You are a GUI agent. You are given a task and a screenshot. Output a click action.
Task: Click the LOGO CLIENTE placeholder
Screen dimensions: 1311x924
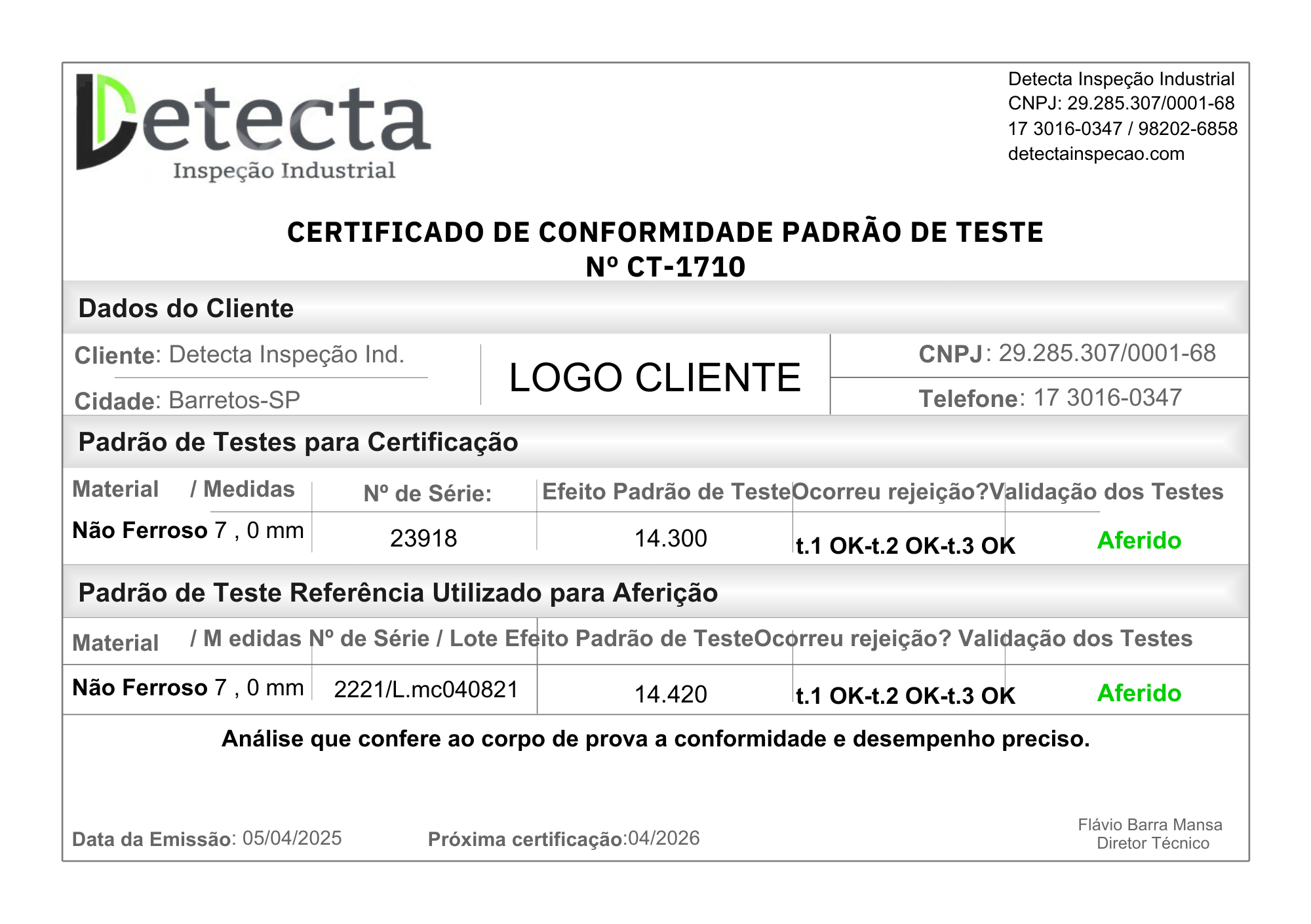655,377
